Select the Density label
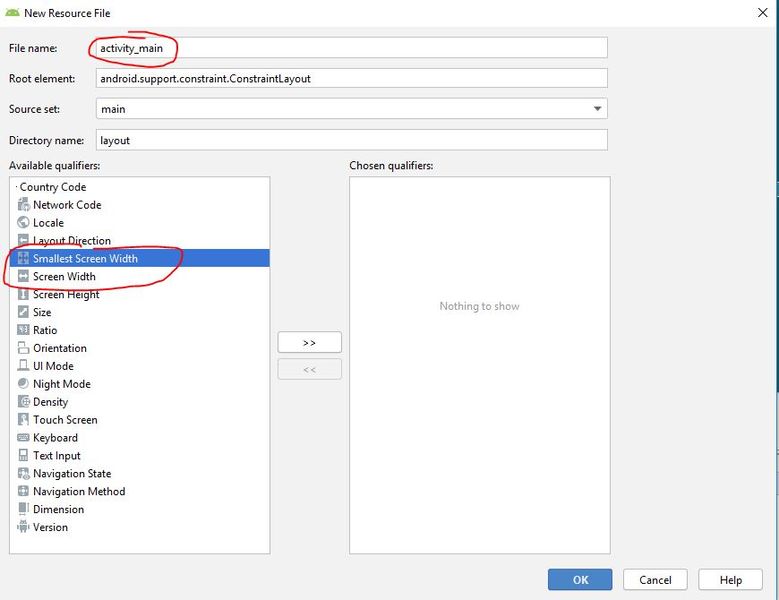 click(50, 402)
